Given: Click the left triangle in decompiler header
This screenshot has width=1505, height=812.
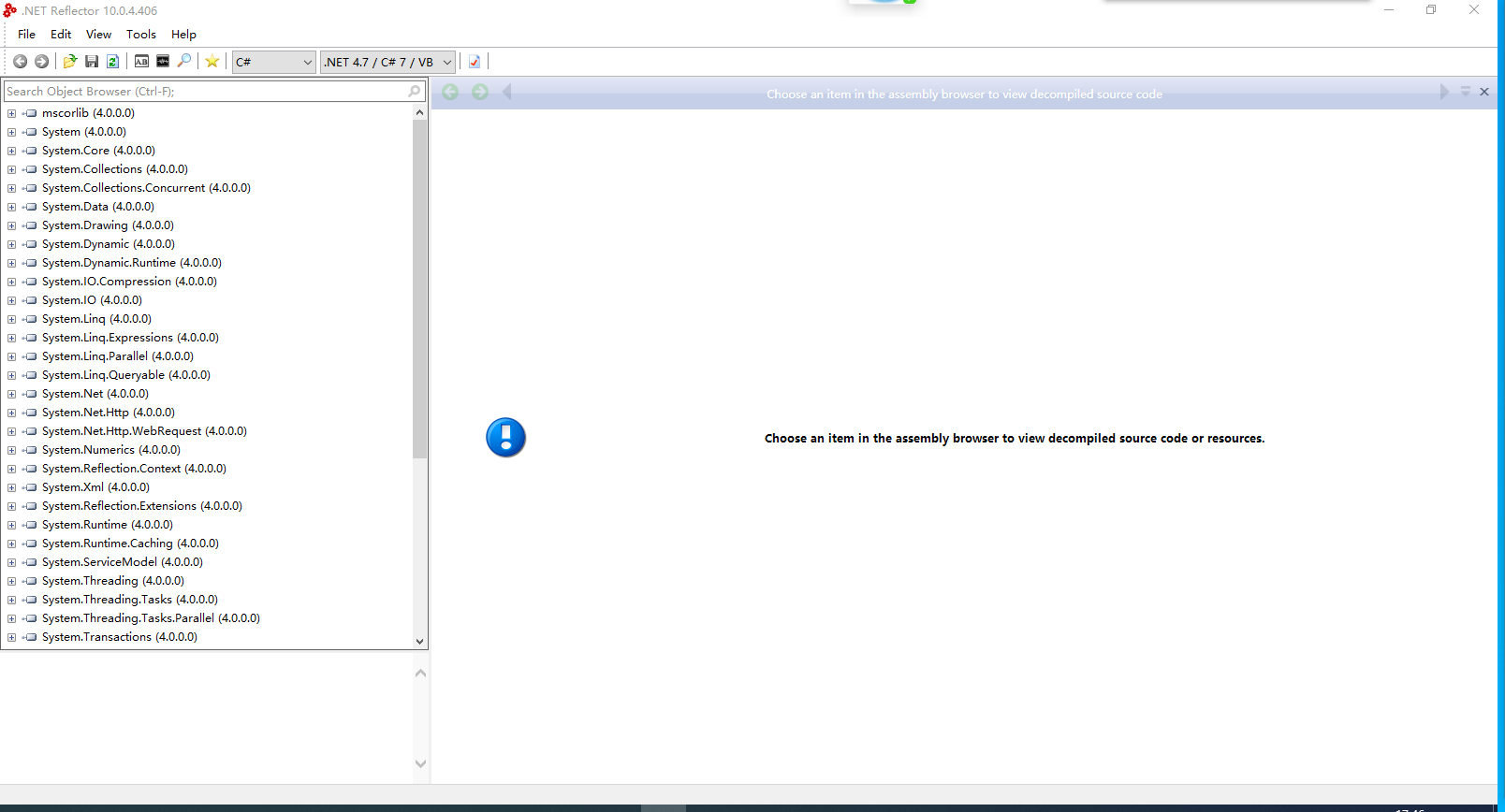Looking at the screenshot, I should click(x=507, y=92).
